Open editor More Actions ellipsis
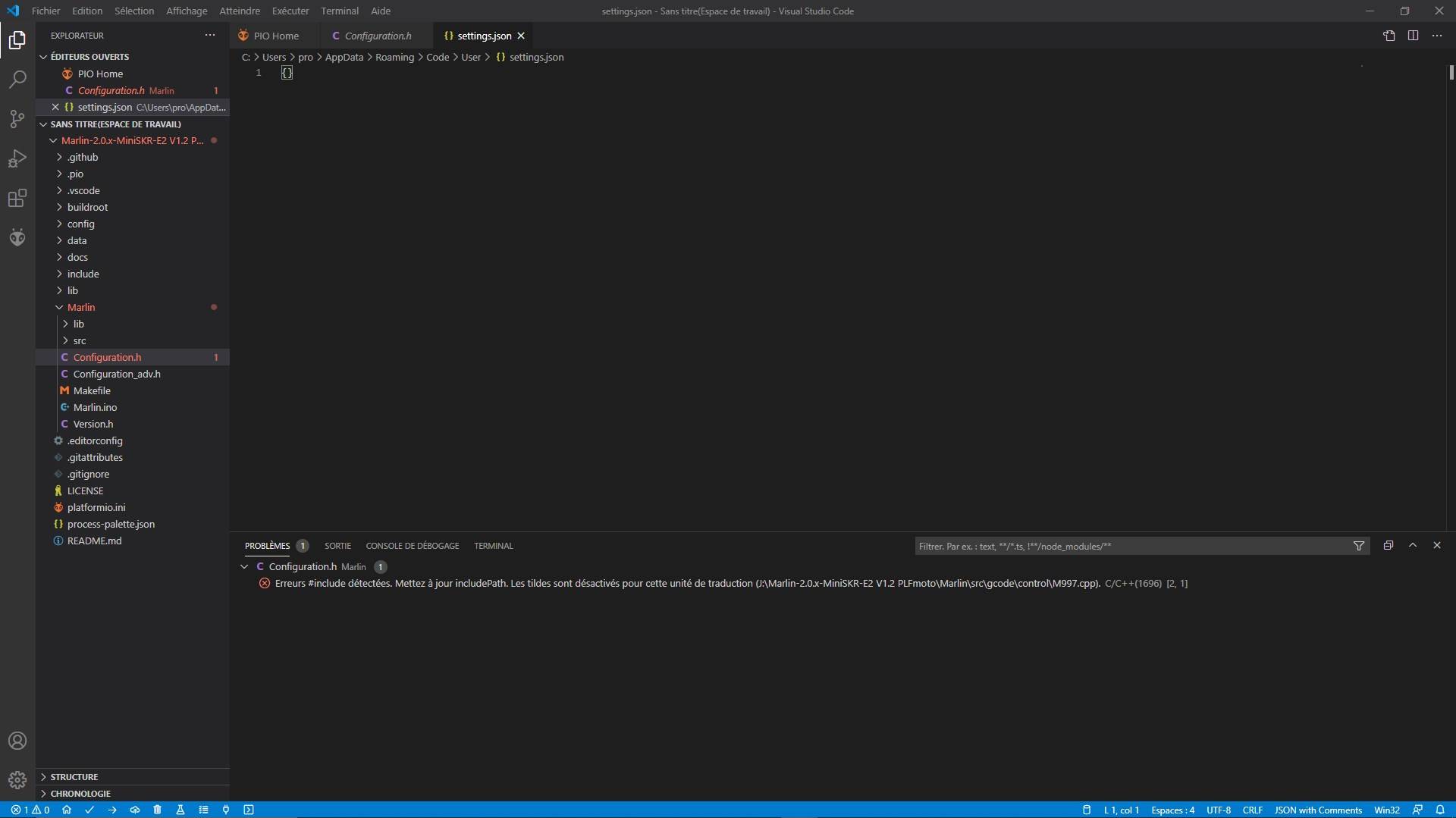Image resolution: width=1456 pixels, height=818 pixels. click(x=1437, y=36)
